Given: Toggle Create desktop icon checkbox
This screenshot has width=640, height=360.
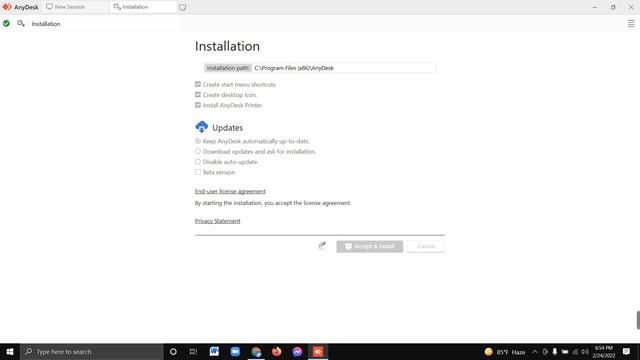Looking at the screenshot, I should [198, 95].
